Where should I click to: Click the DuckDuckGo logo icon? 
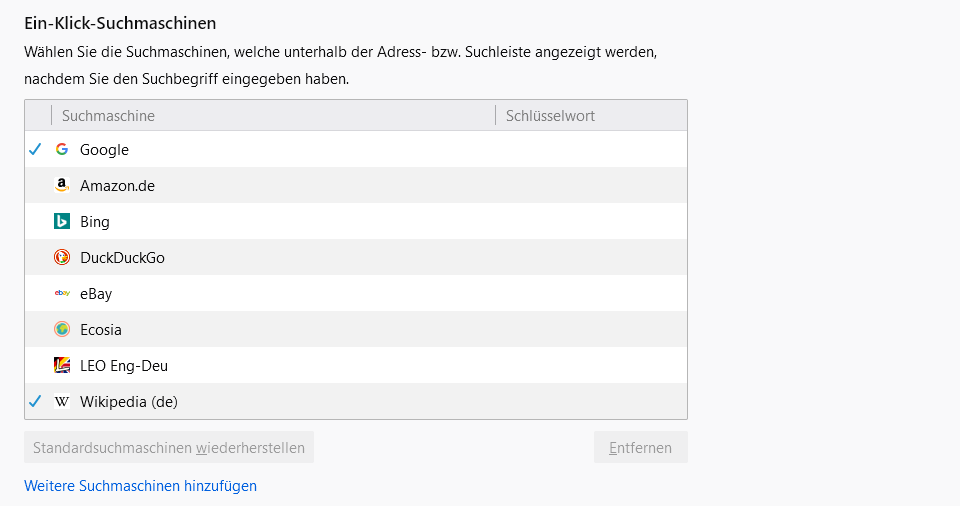click(x=62, y=257)
